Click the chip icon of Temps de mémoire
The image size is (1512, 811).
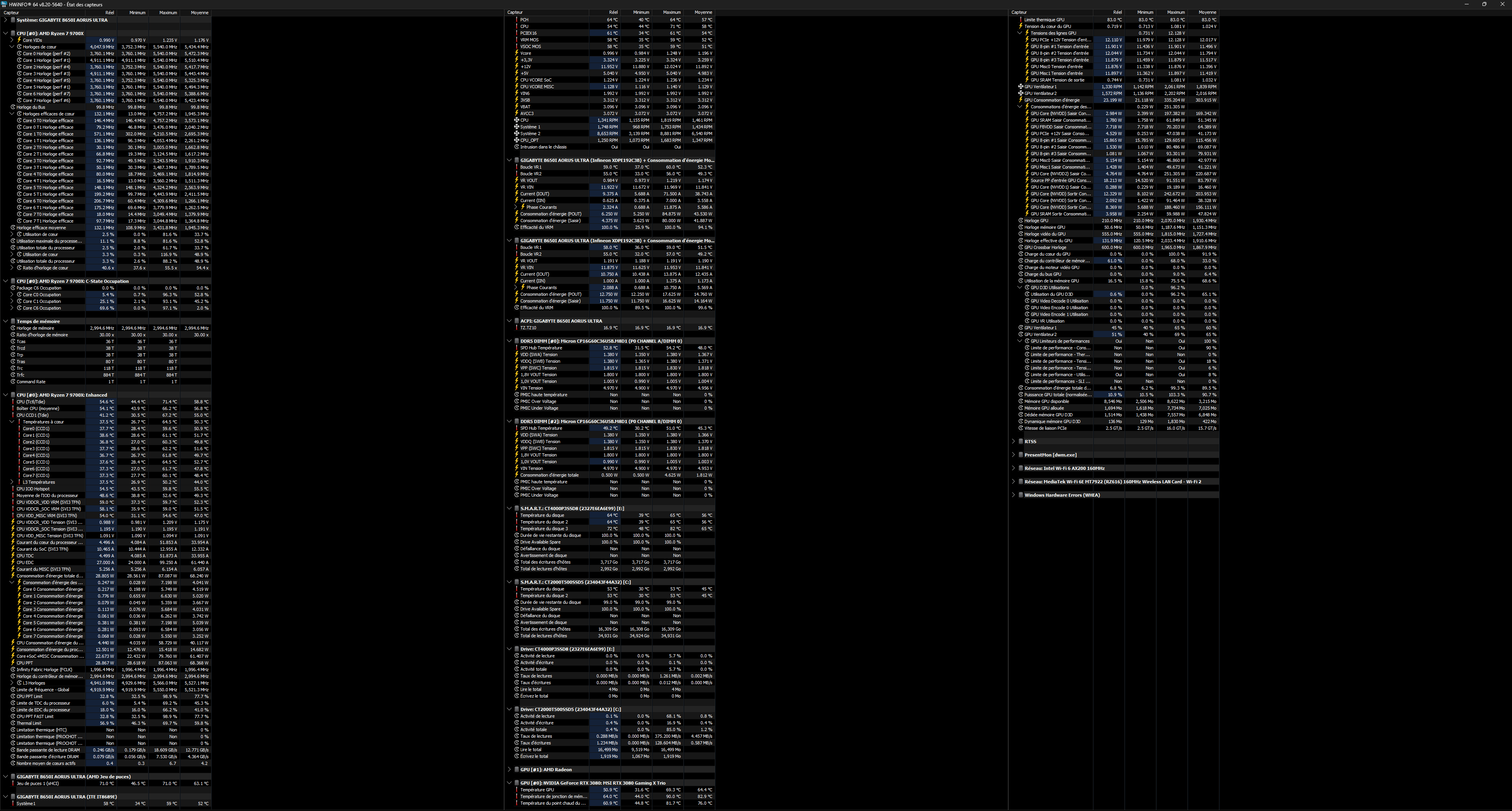pos(13,321)
